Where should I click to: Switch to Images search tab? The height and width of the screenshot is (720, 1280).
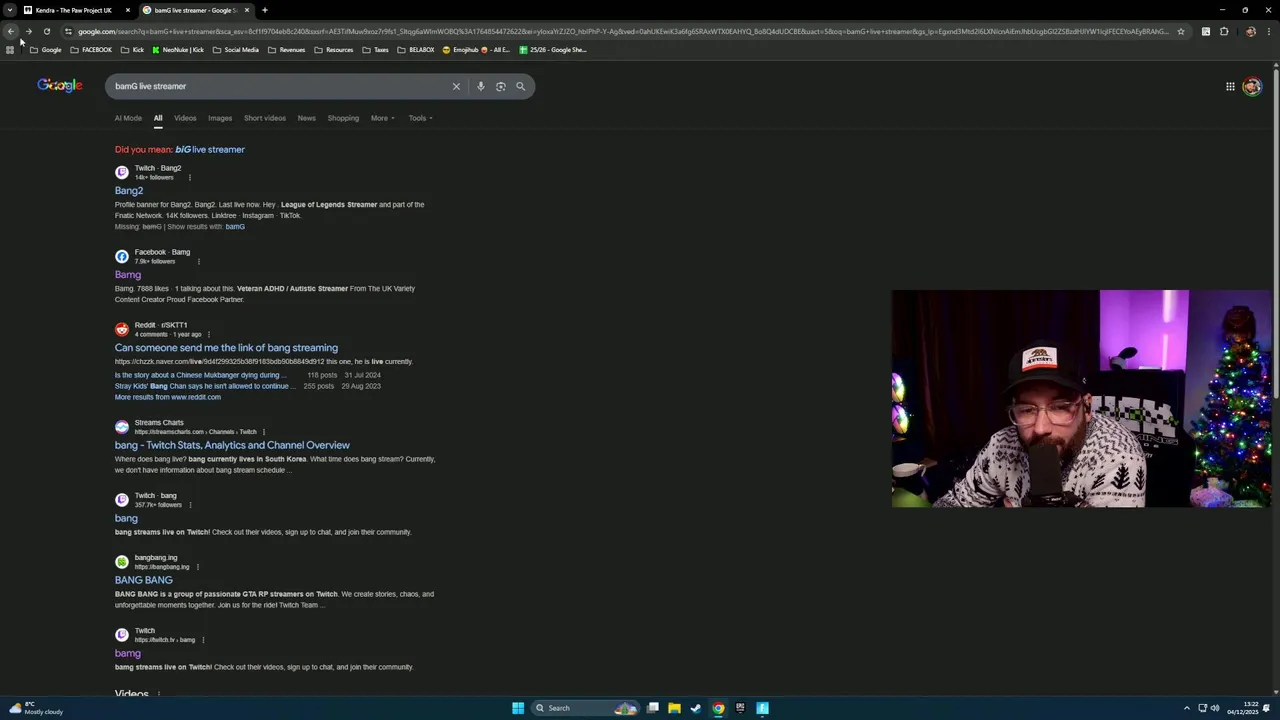[220, 118]
